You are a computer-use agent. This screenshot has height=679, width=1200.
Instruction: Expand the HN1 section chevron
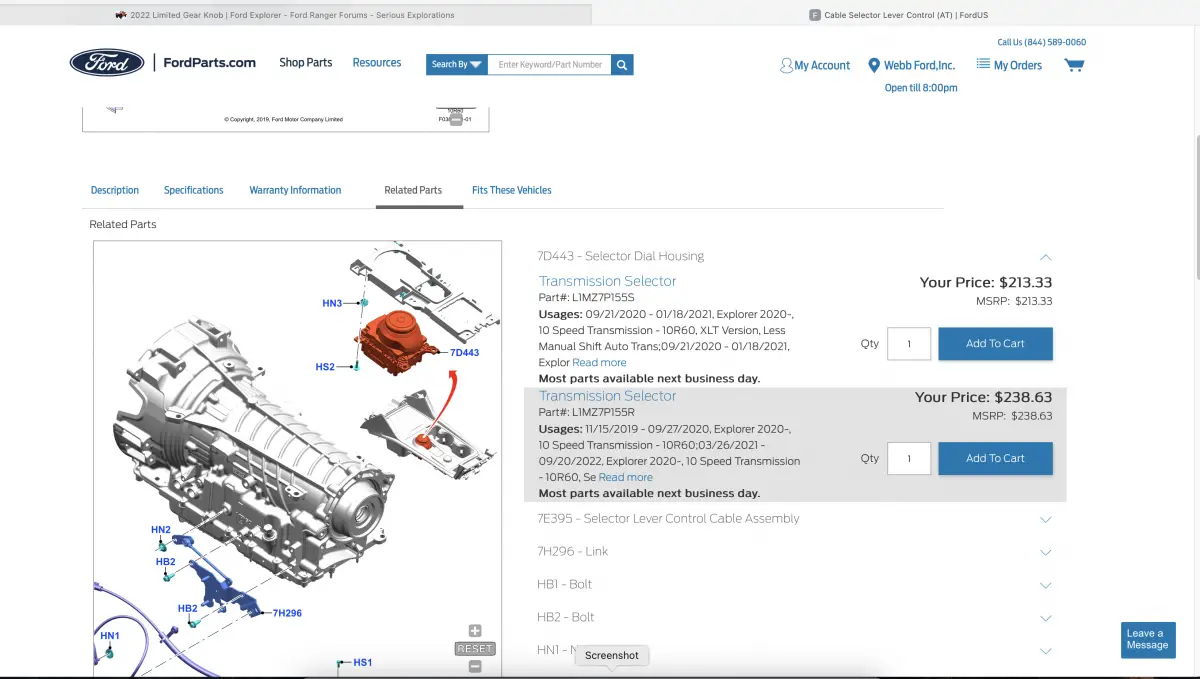click(x=1046, y=651)
